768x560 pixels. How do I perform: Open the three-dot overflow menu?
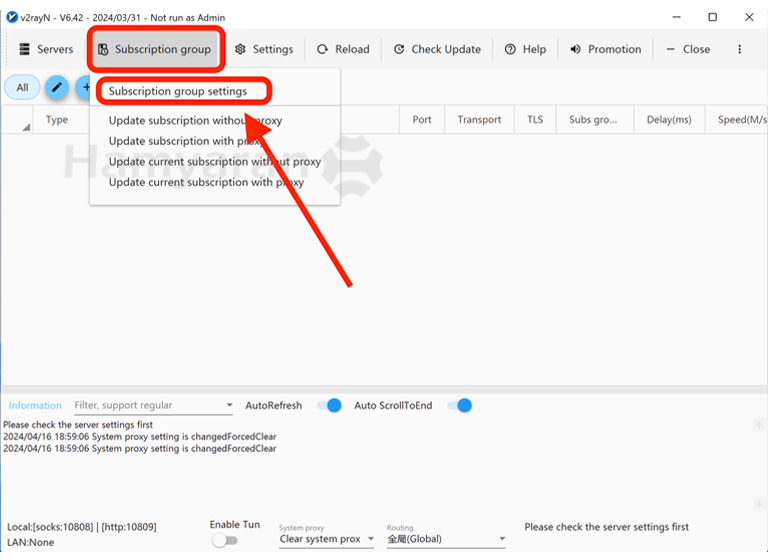click(739, 49)
